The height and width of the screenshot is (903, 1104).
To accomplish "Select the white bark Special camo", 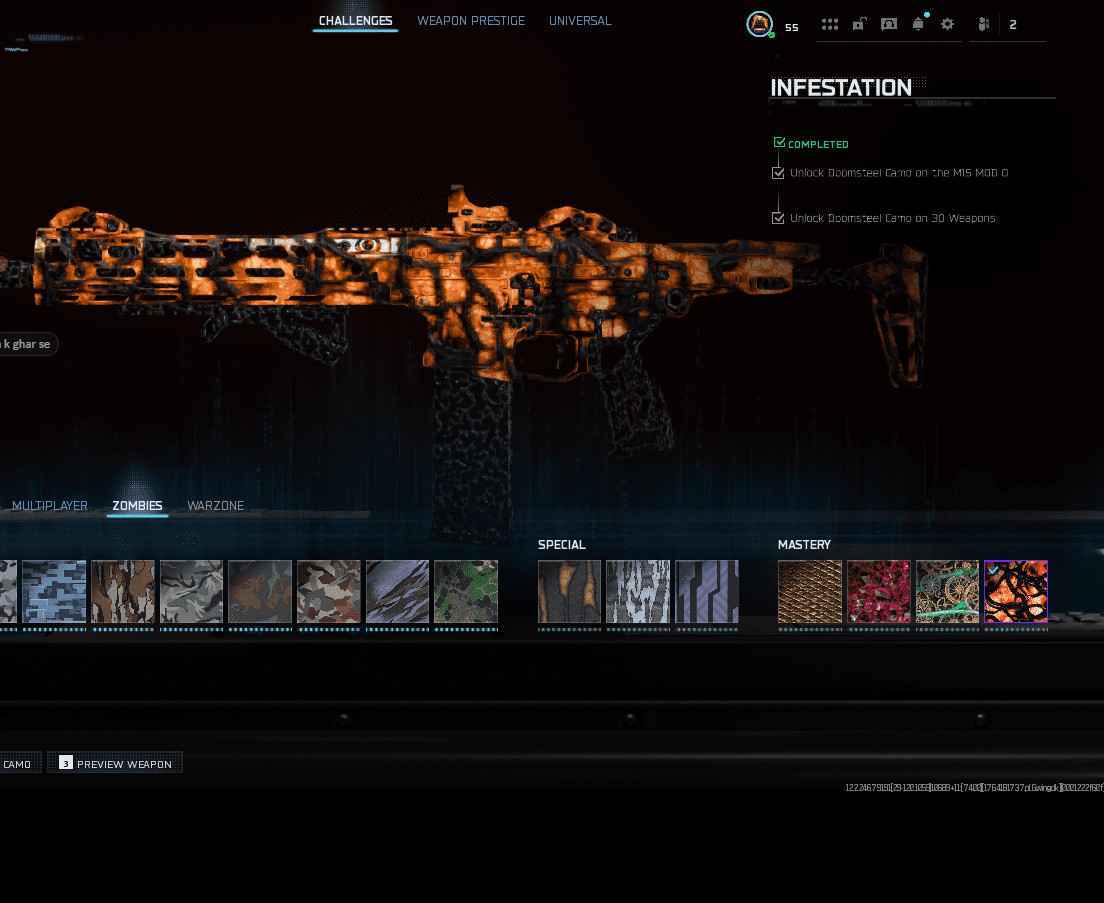I will point(638,591).
